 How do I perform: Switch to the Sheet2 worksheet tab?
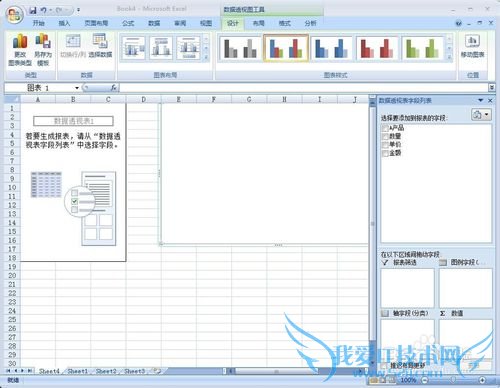click(x=106, y=371)
